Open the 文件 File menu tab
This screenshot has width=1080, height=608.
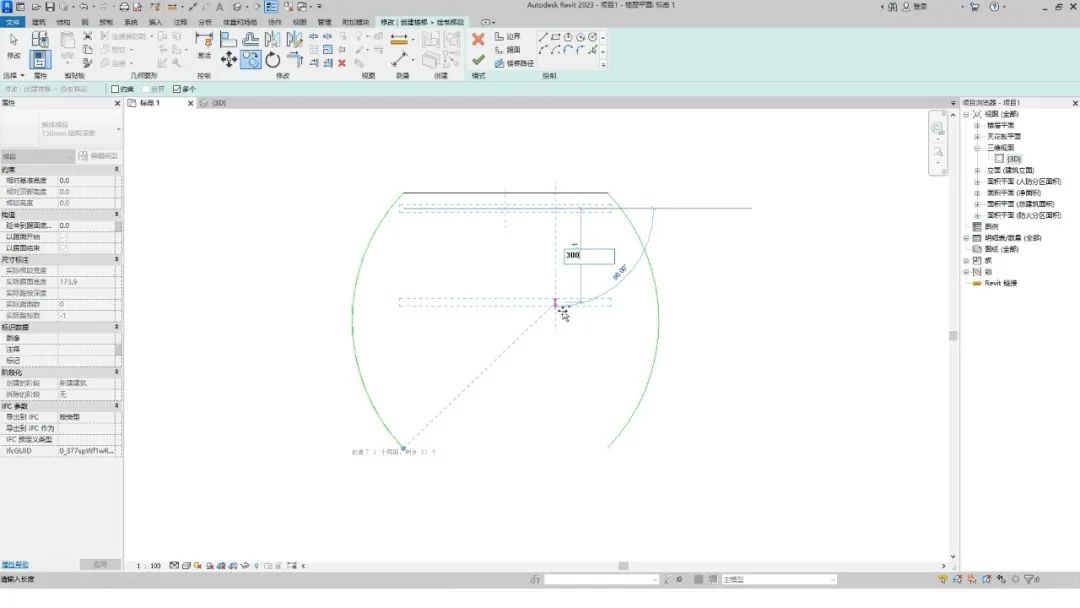pos(12,22)
